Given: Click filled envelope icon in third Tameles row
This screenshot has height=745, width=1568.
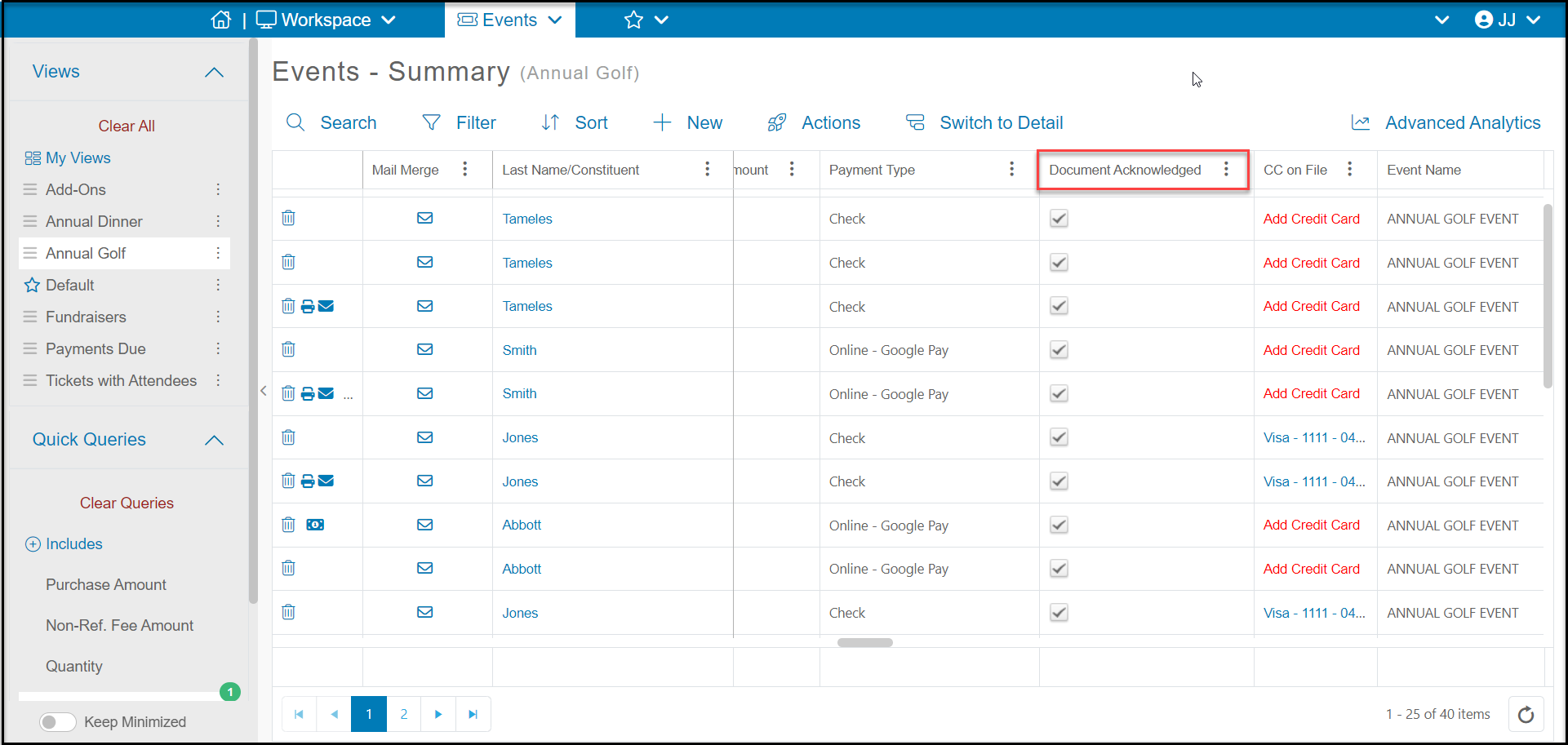Looking at the screenshot, I should pos(326,306).
